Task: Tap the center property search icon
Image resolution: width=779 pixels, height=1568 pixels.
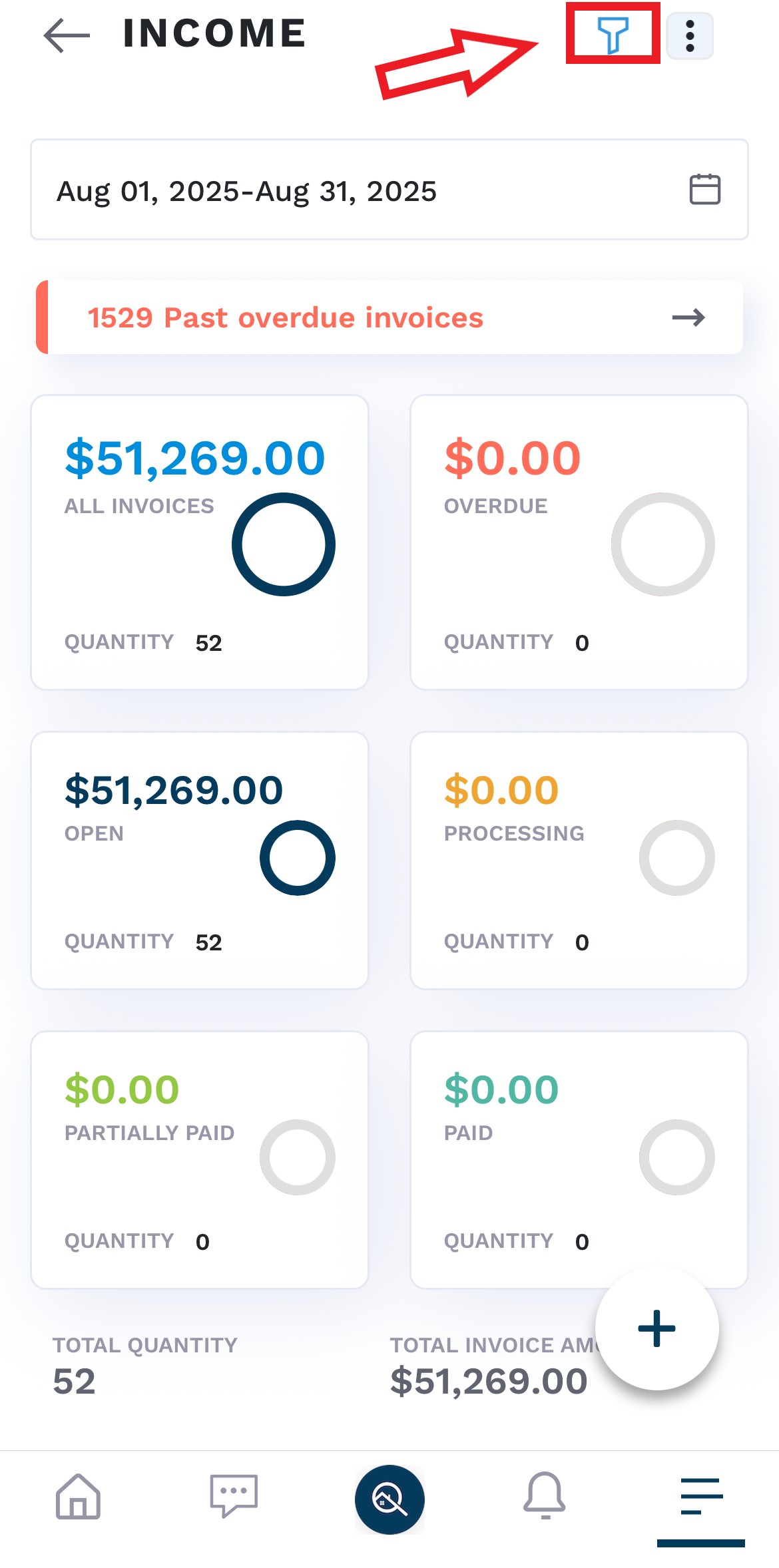Action: pyautogui.click(x=389, y=1499)
